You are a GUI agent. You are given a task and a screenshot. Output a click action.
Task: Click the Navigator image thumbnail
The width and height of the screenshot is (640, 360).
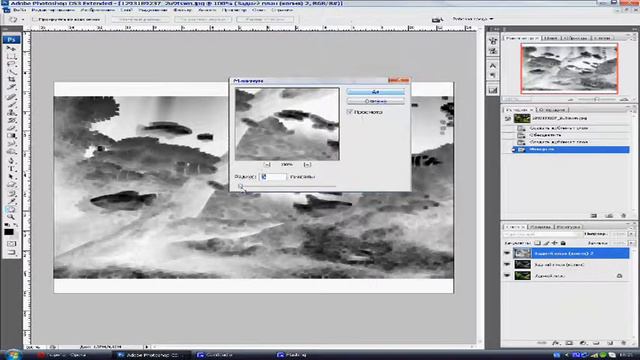[x=570, y=69]
